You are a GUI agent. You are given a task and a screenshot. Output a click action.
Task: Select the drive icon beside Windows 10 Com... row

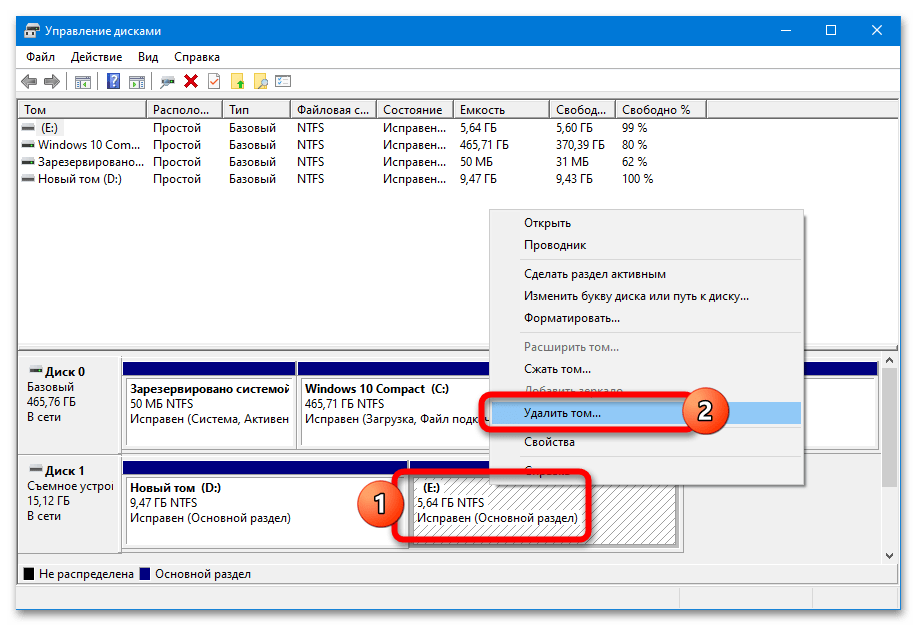(27, 145)
